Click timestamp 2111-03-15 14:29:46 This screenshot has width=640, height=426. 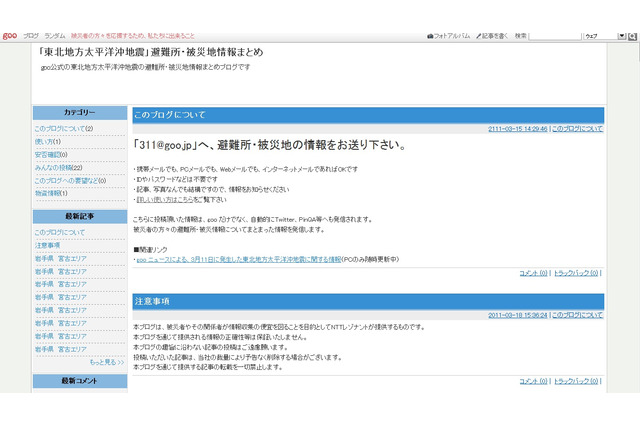tap(518, 129)
